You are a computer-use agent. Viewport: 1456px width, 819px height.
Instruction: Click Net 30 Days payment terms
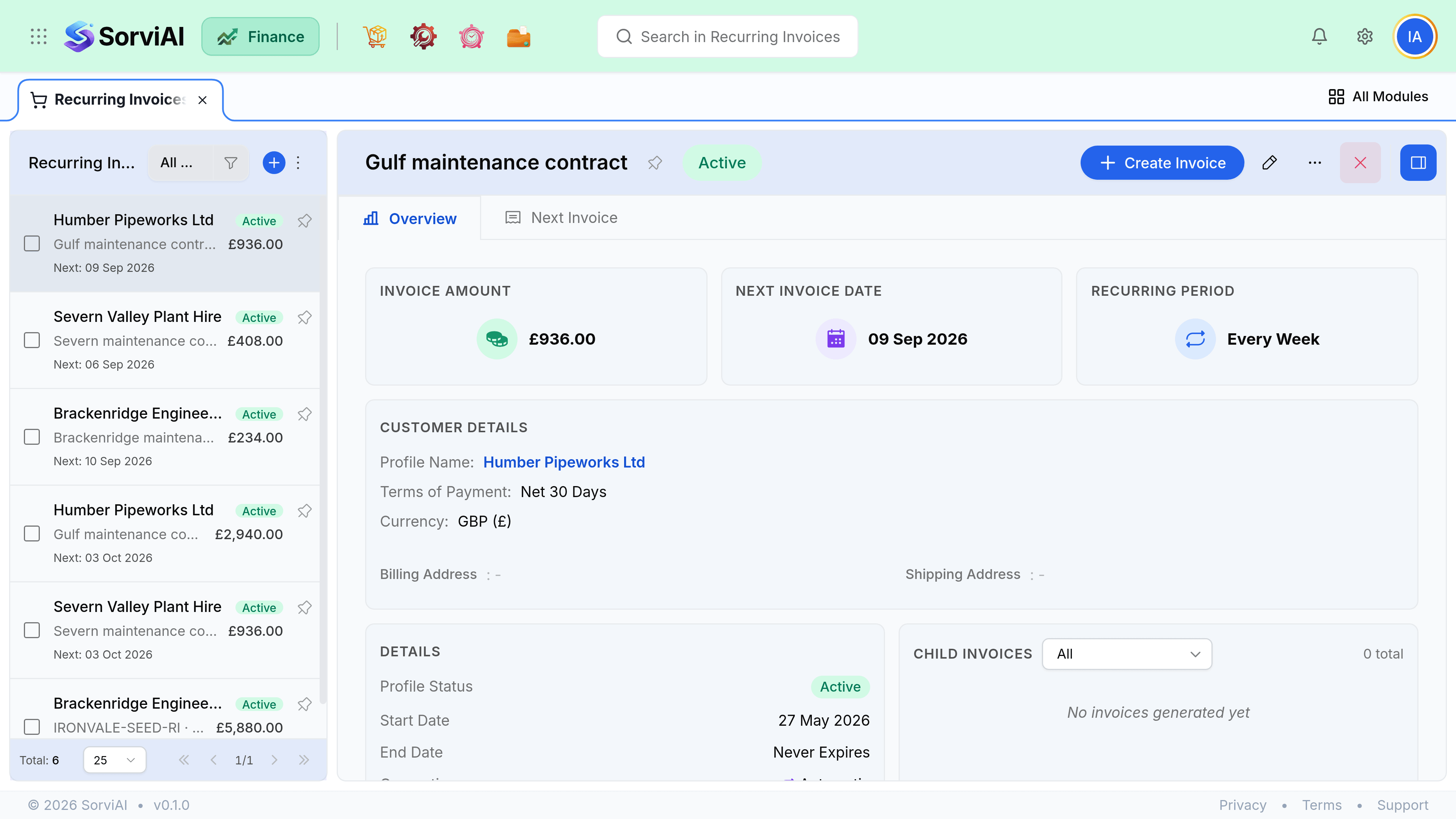pyautogui.click(x=563, y=492)
